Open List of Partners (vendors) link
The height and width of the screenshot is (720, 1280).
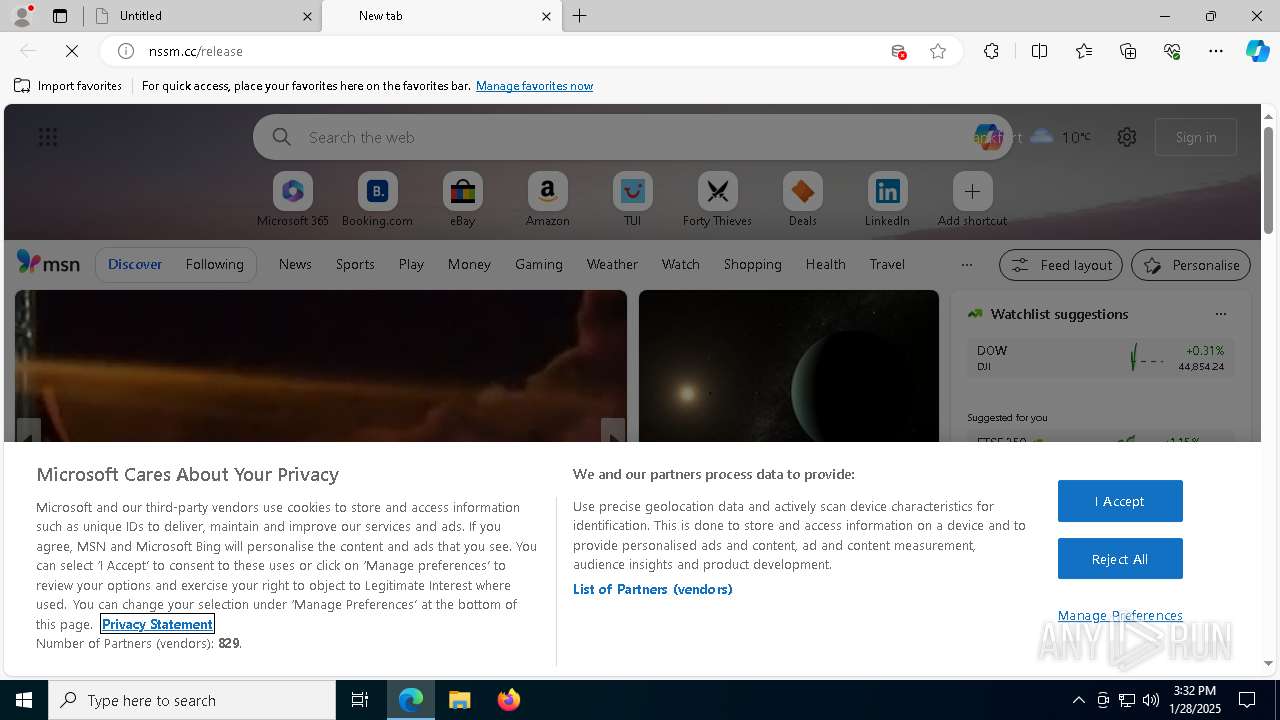pyautogui.click(x=653, y=589)
